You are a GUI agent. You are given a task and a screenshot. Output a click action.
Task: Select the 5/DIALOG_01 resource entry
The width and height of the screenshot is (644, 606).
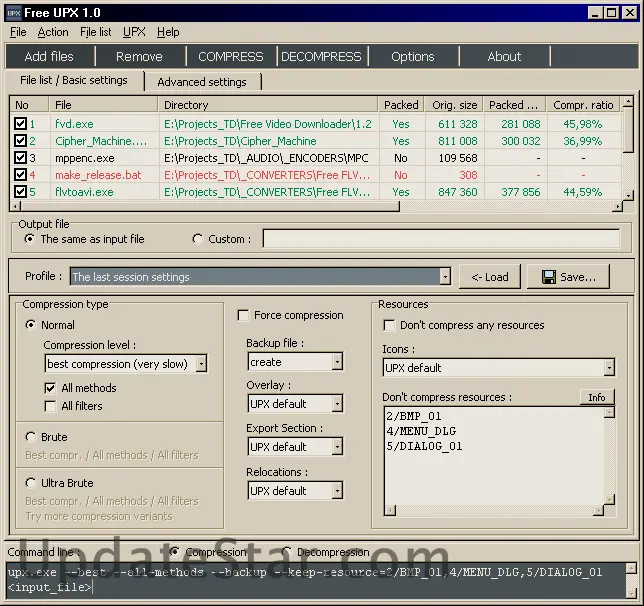424,446
